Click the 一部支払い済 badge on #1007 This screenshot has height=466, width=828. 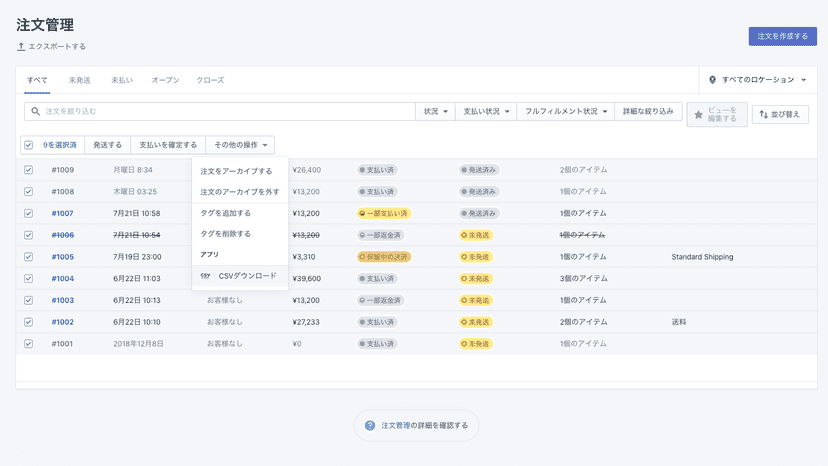point(384,213)
